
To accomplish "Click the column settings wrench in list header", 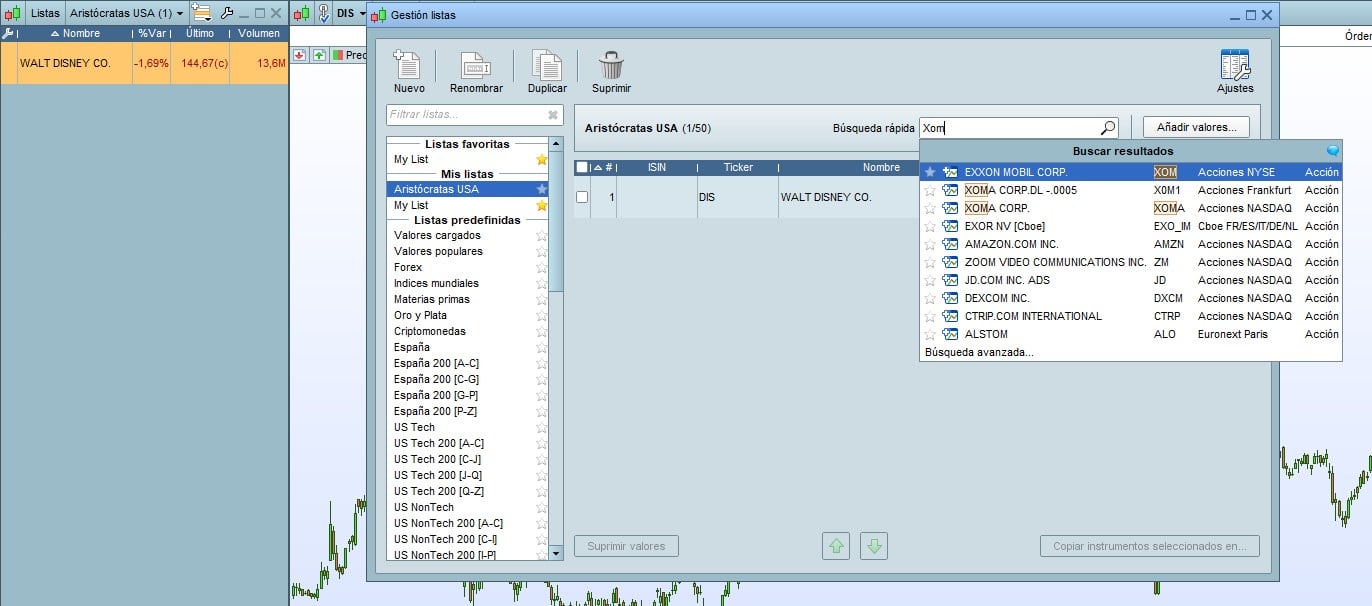I will (x=8, y=33).
